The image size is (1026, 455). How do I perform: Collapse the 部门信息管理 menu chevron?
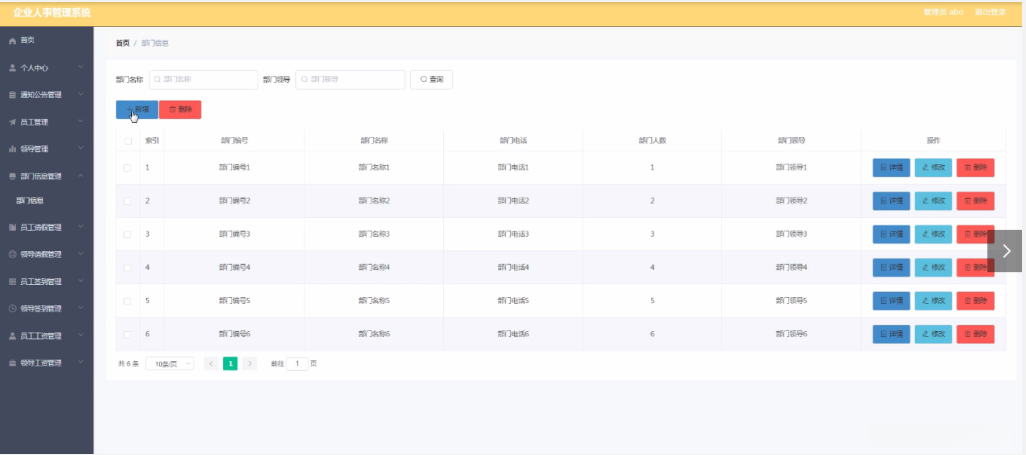80,175
